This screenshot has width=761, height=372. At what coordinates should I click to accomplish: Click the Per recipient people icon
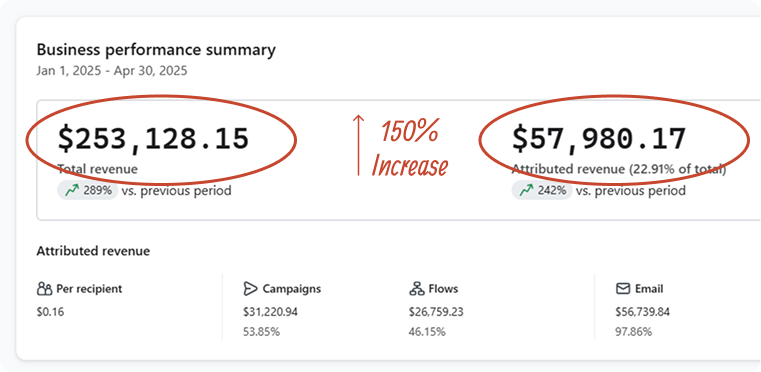click(x=44, y=289)
